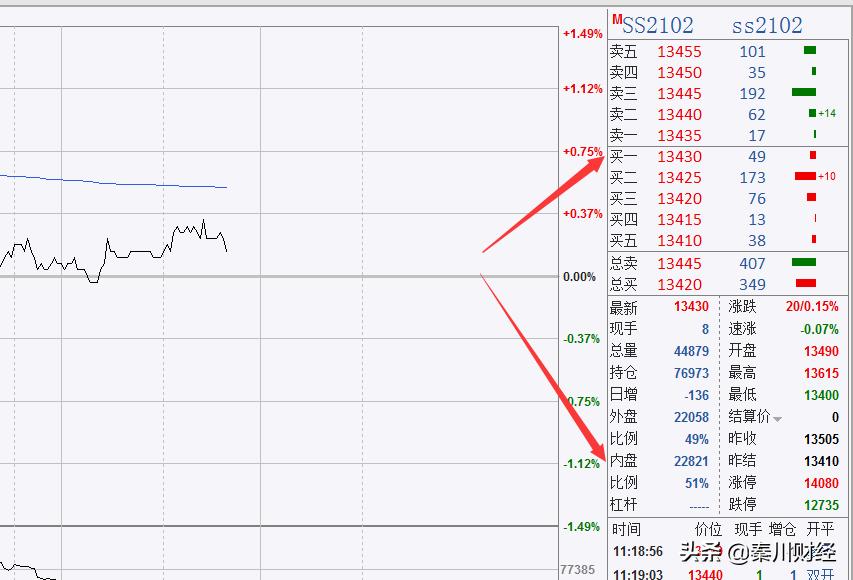
Task: Click the green +14 bar for 卖二
Action: 812,113
